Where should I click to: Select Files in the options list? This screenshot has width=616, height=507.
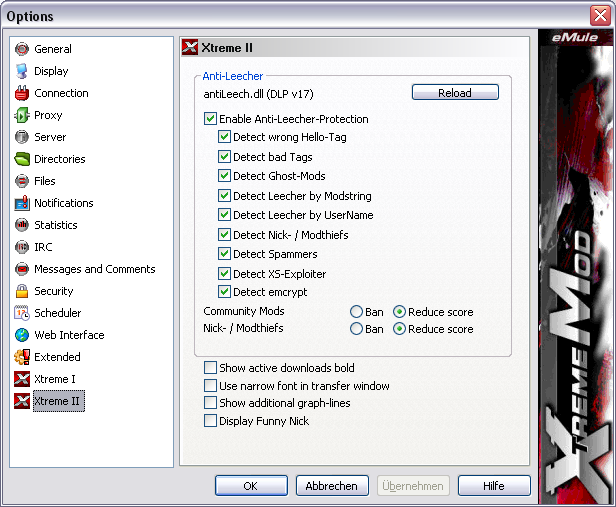[45, 181]
